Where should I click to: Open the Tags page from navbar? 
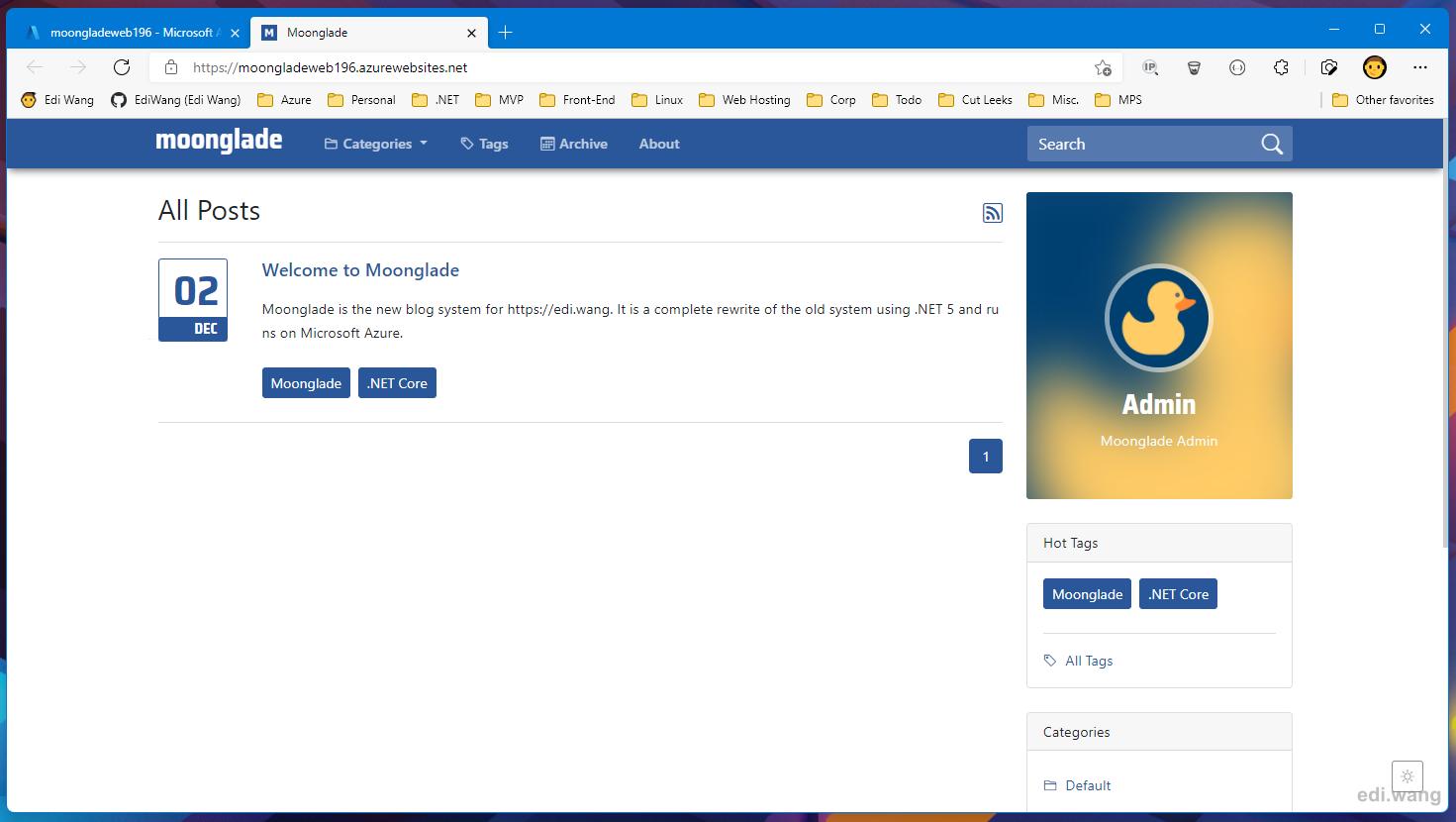tap(484, 144)
